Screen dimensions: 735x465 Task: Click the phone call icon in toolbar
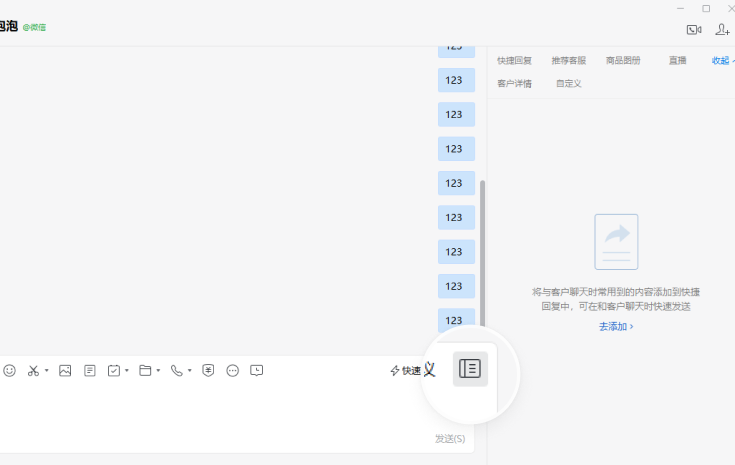[176, 371]
